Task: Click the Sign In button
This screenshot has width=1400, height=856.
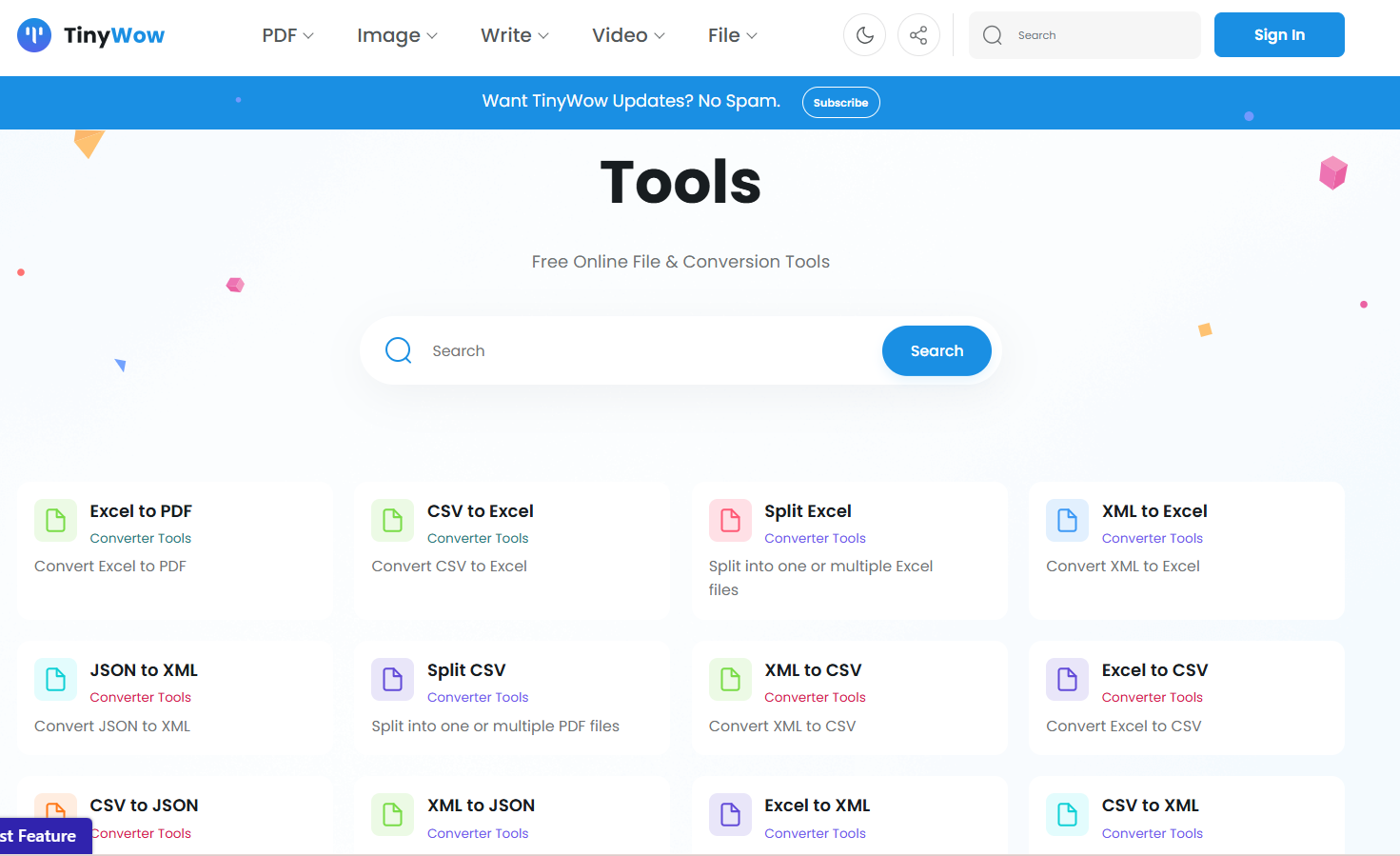Action: (1279, 35)
